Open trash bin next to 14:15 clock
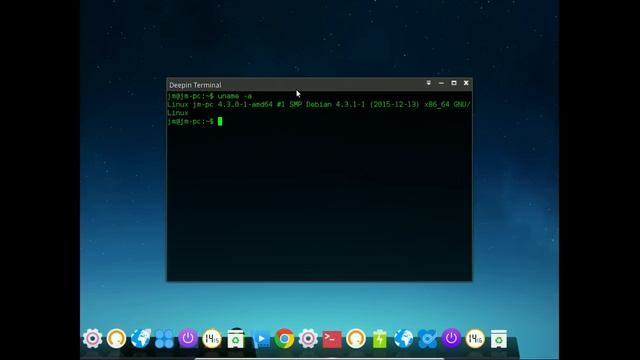Image resolution: width=640 pixels, height=360 pixels. click(x=236, y=338)
